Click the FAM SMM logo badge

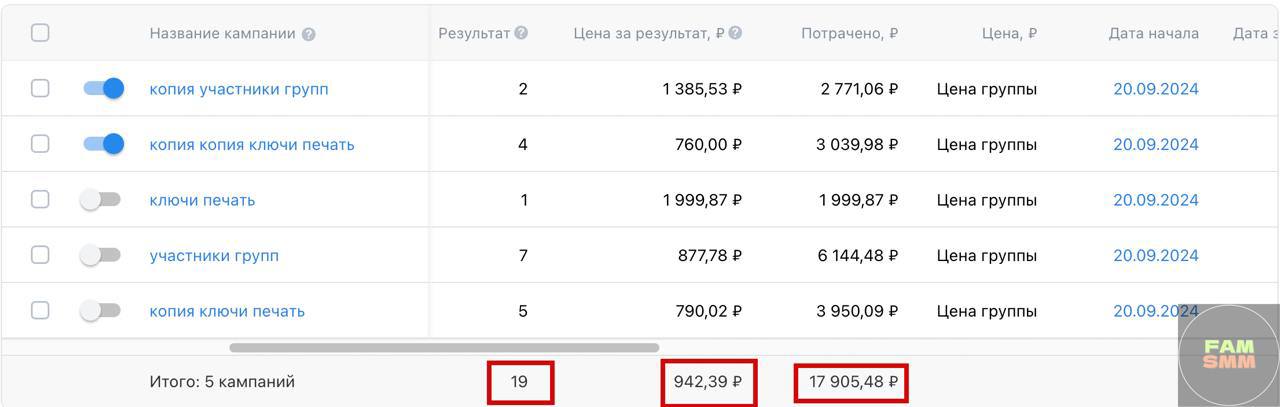pyautogui.click(x=1229, y=355)
